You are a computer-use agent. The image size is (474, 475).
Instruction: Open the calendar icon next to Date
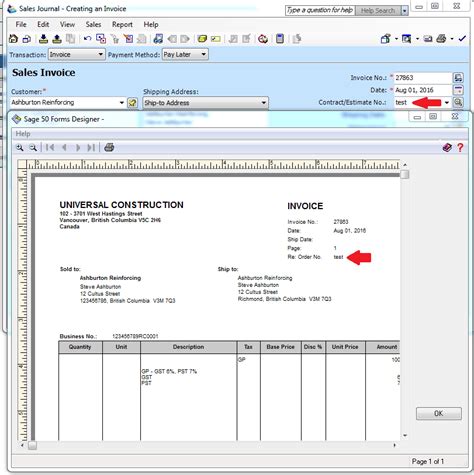pos(458,90)
